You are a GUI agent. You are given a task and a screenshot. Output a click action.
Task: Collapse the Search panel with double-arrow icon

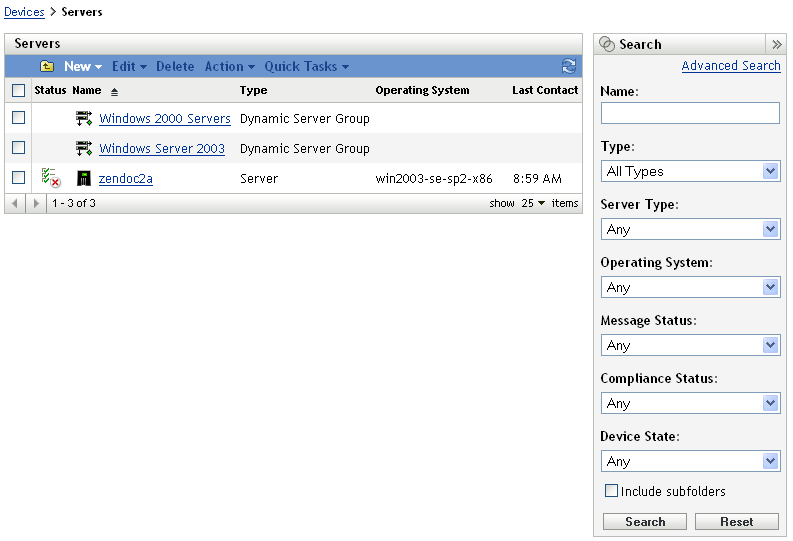777,45
